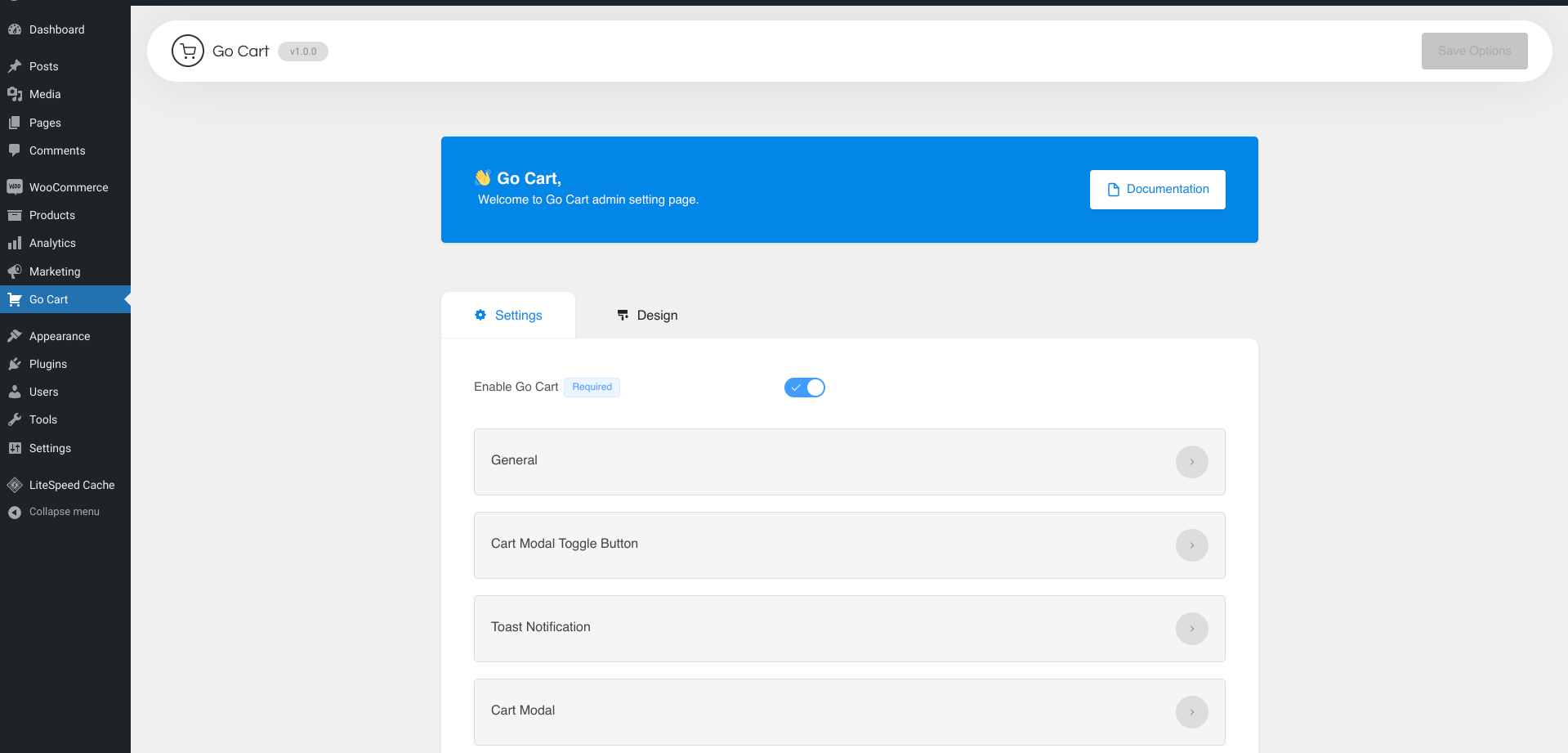Click the "Go Cart" header title text

tap(240, 51)
